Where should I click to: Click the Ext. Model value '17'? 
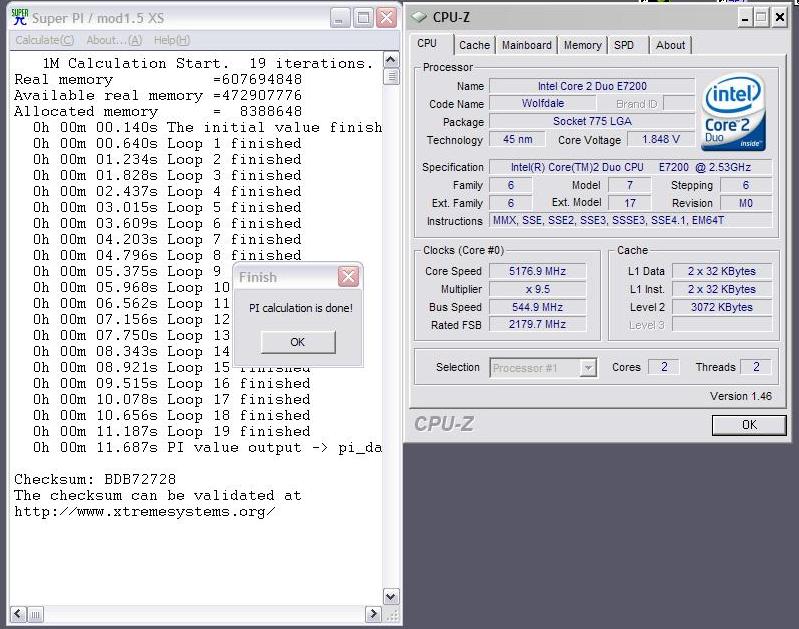pyautogui.click(x=630, y=203)
